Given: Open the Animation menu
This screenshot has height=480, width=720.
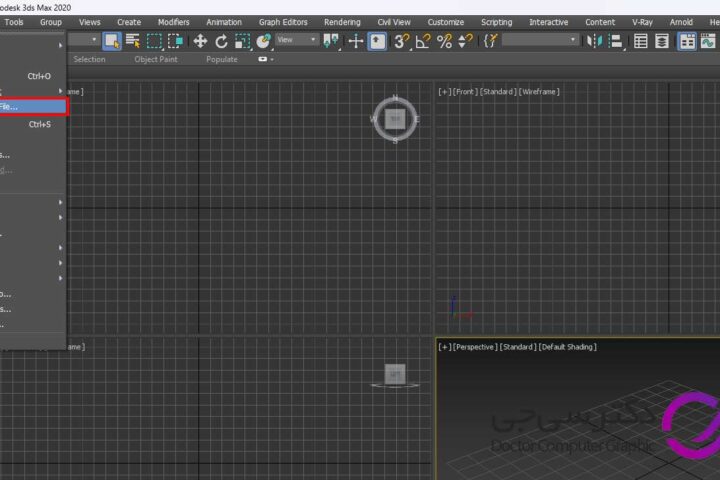Looking at the screenshot, I should pyautogui.click(x=224, y=22).
